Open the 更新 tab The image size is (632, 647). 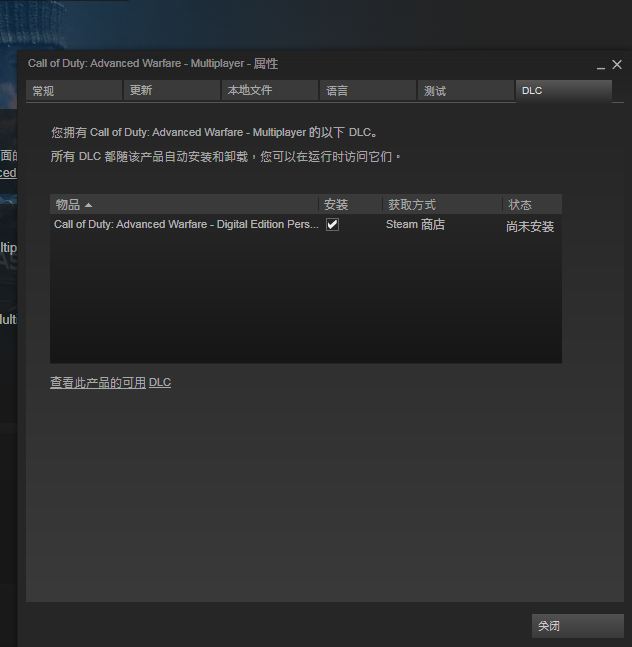(x=172, y=90)
